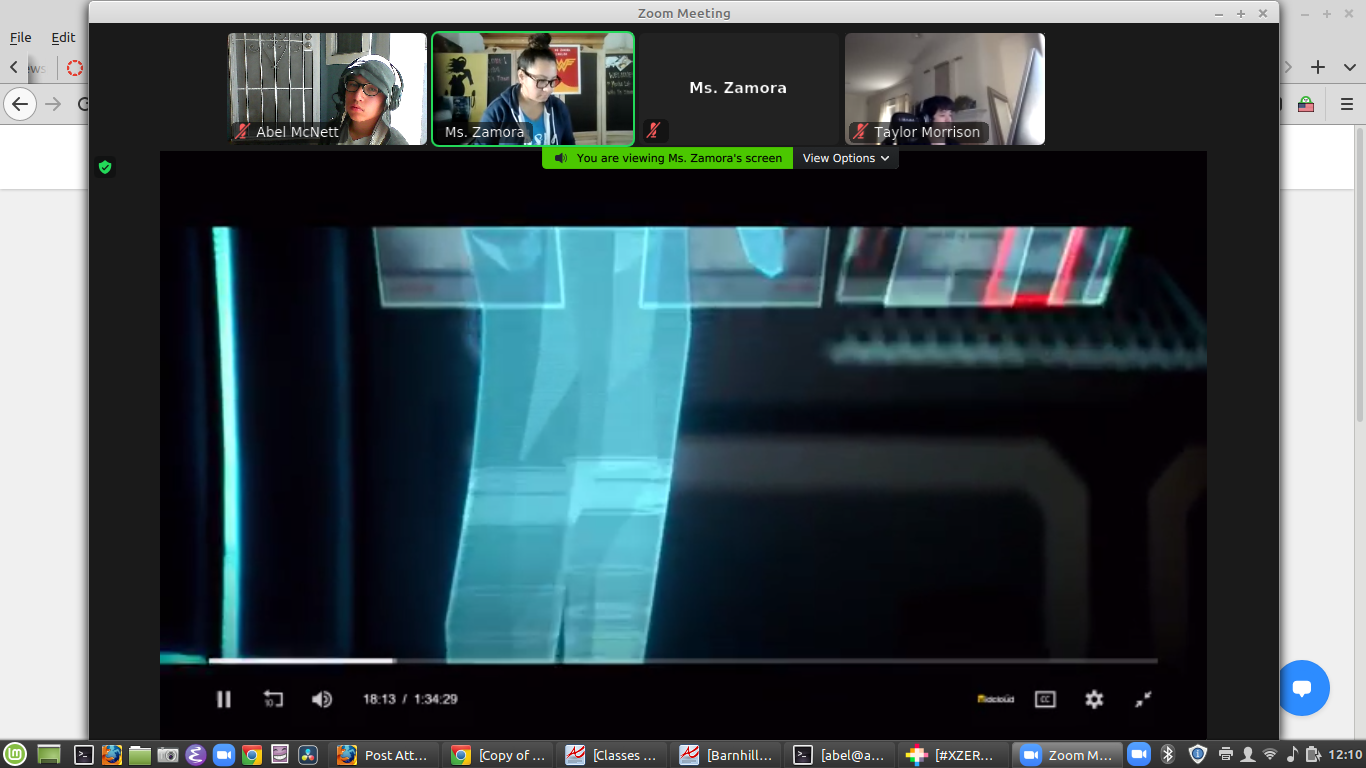Launch the purple grinning face app

click(x=280, y=755)
